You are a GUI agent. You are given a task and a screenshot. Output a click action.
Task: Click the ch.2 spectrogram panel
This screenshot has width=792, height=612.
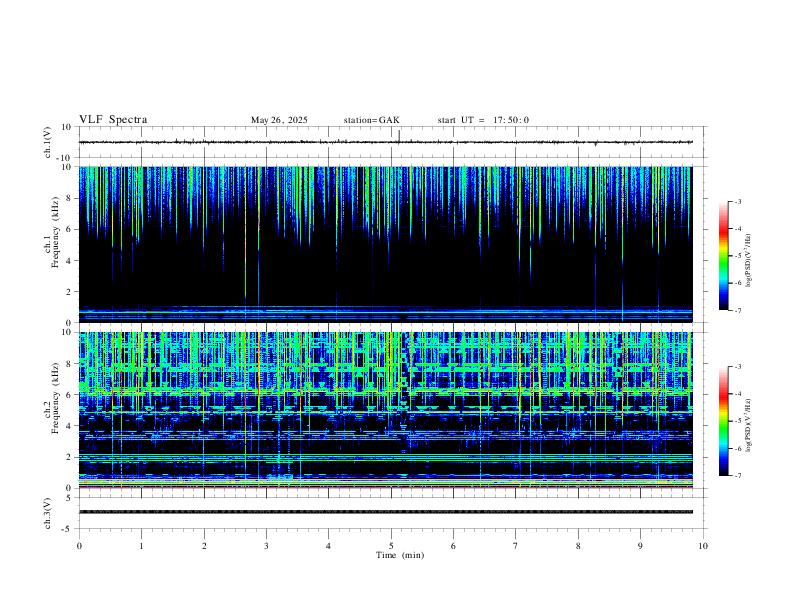386,410
